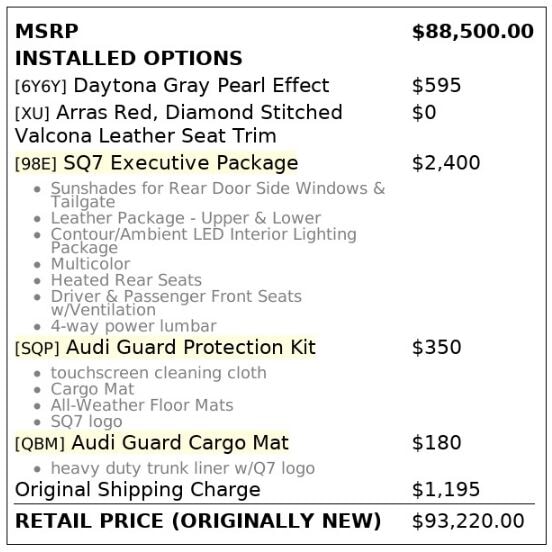Click the $350 protection kit price
The width and height of the screenshot is (552, 552).
tap(437, 347)
